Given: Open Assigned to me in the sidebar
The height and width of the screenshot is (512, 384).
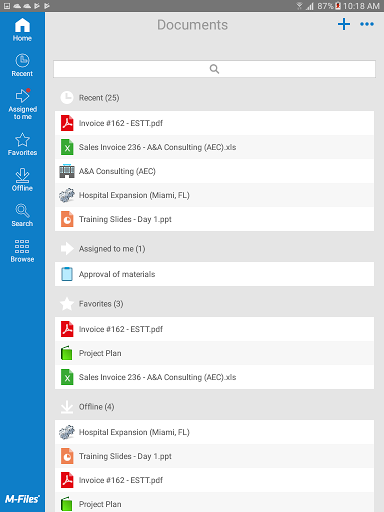Looking at the screenshot, I should pyautogui.click(x=22, y=104).
